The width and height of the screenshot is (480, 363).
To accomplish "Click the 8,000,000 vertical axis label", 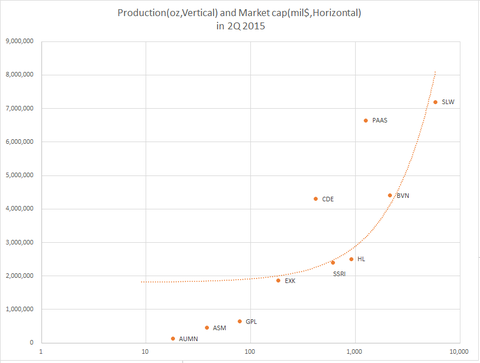I will [20, 75].
